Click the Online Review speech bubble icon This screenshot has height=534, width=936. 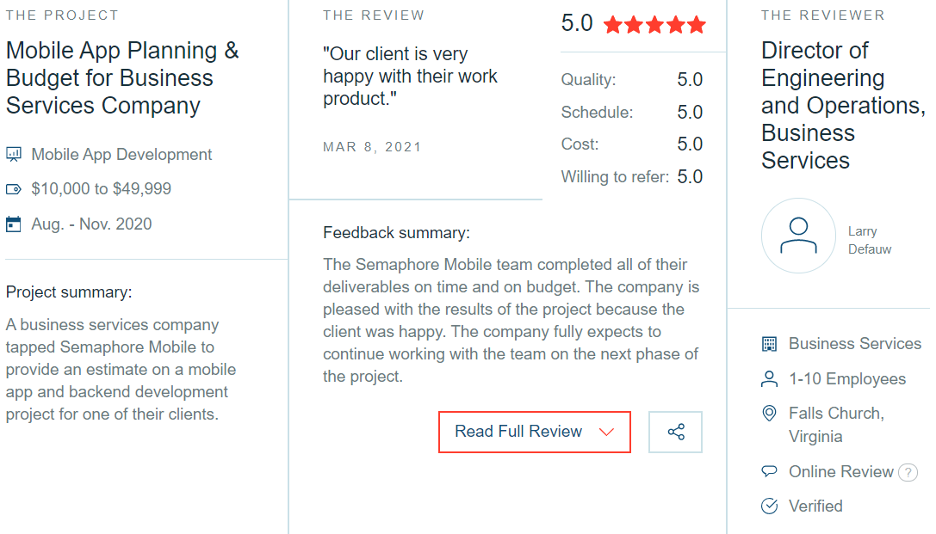(x=769, y=471)
